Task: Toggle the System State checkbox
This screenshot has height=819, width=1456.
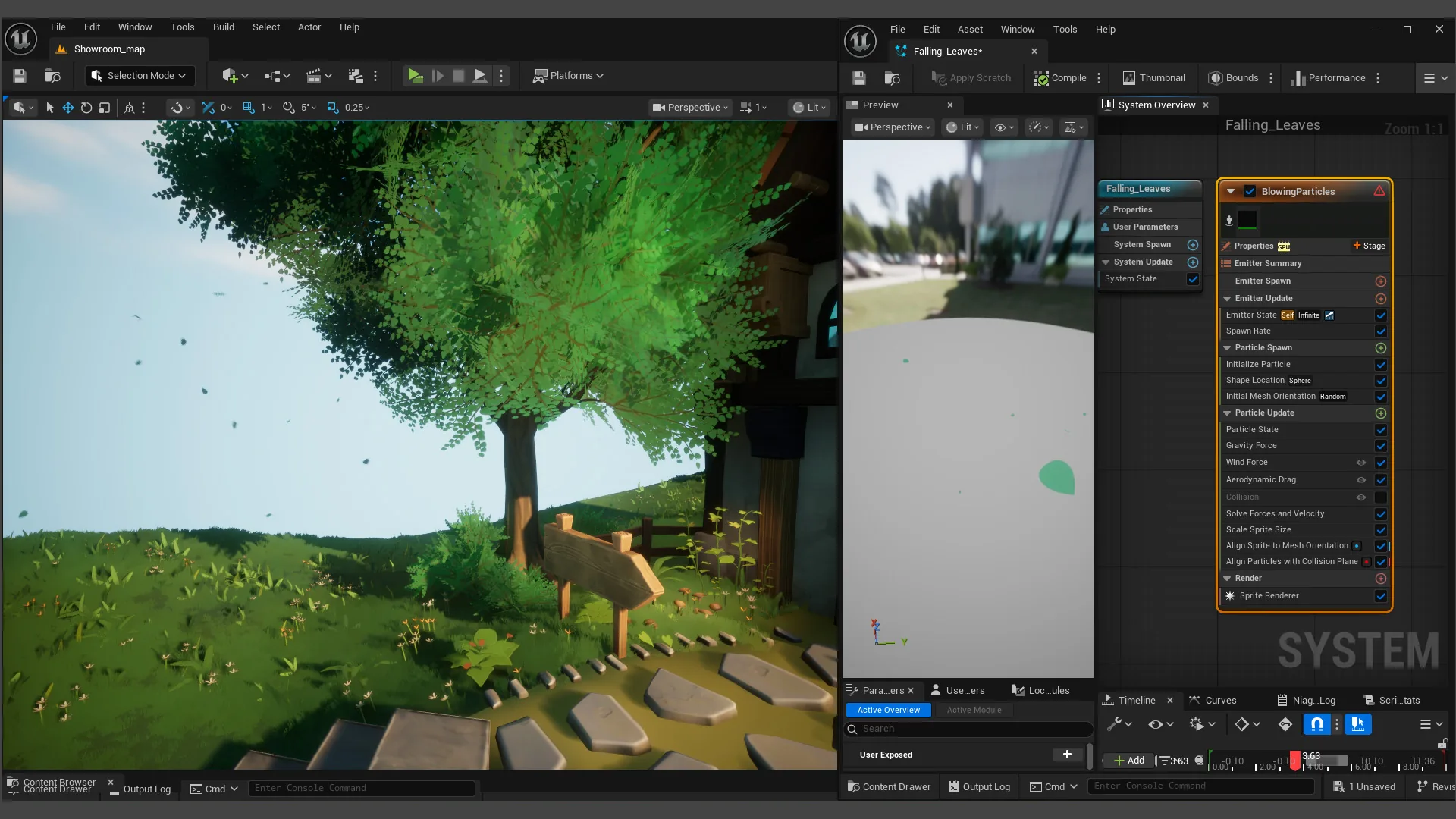Action: click(1193, 279)
